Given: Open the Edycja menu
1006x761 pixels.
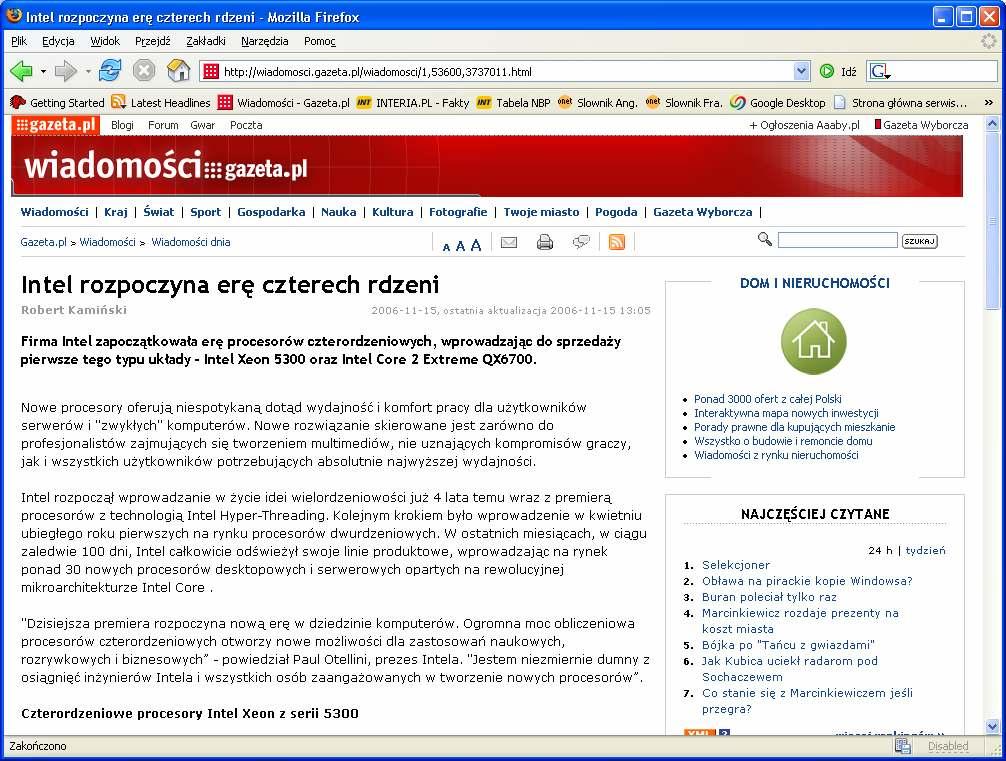Looking at the screenshot, I should click(58, 41).
